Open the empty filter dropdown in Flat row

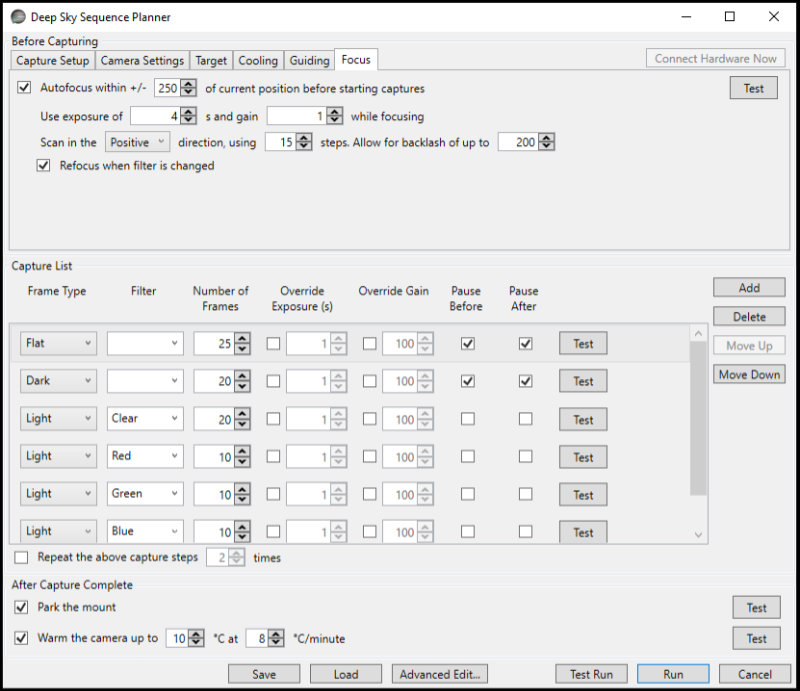(x=145, y=343)
